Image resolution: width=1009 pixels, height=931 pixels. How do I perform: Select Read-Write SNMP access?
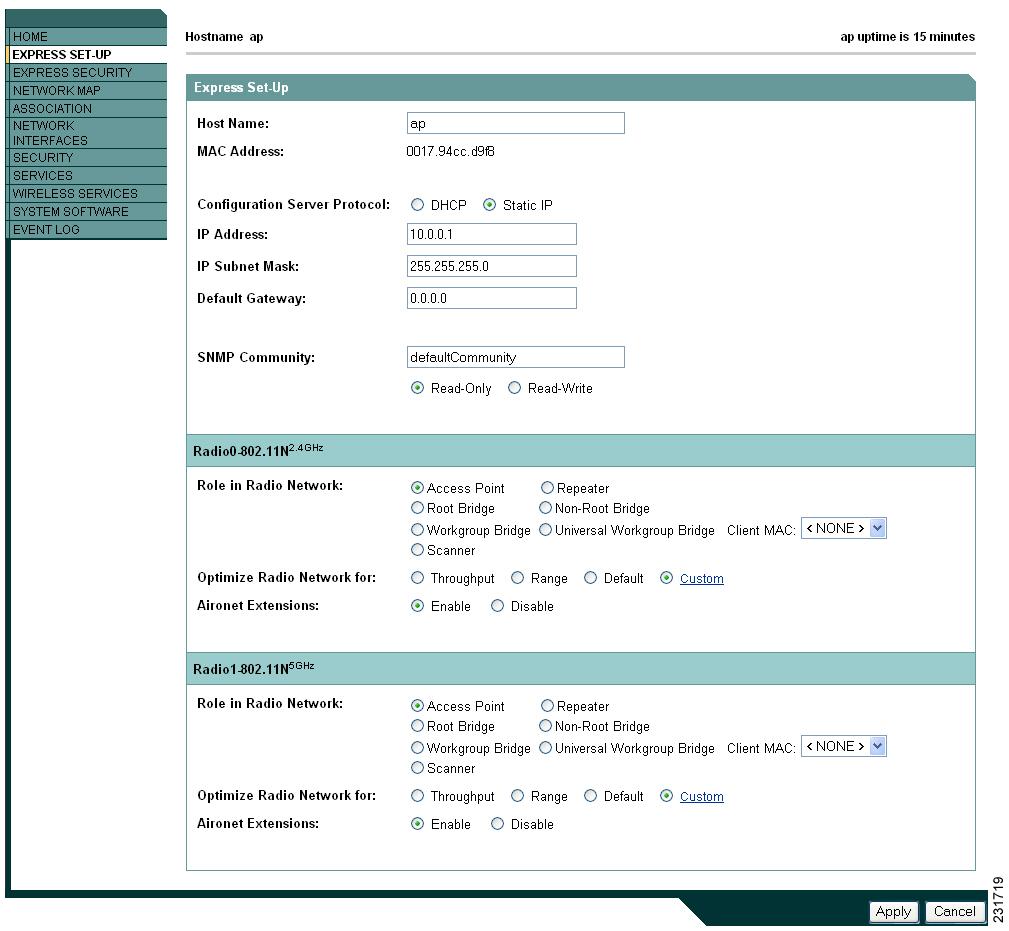[x=514, y=388]
